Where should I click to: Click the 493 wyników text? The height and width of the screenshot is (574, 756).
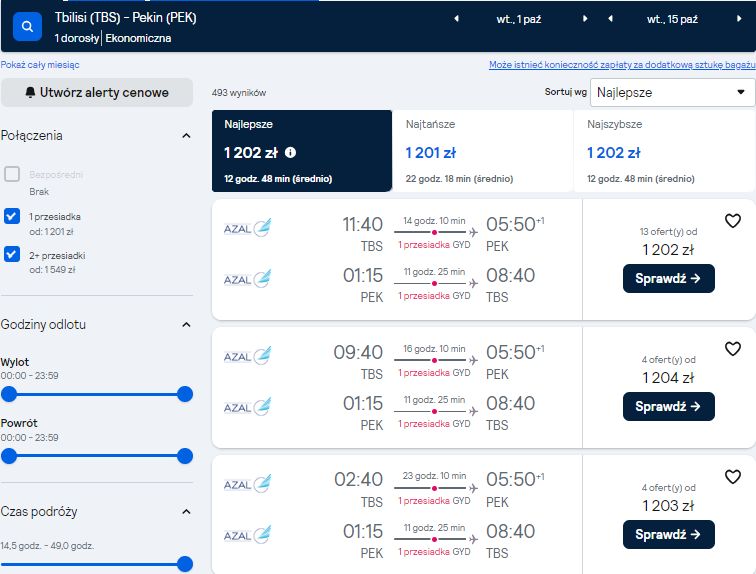click(239, 93)
